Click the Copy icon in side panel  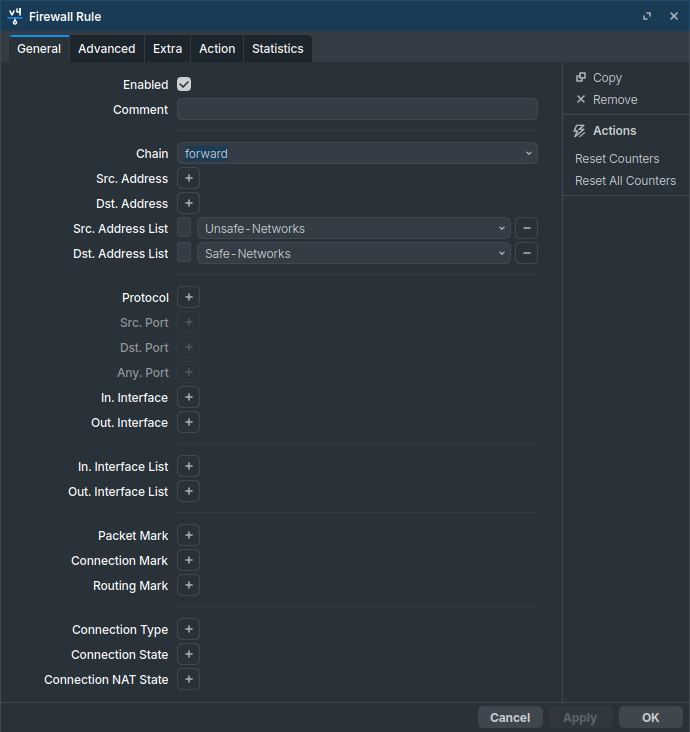pyautogui.click(x=581, y=78)
